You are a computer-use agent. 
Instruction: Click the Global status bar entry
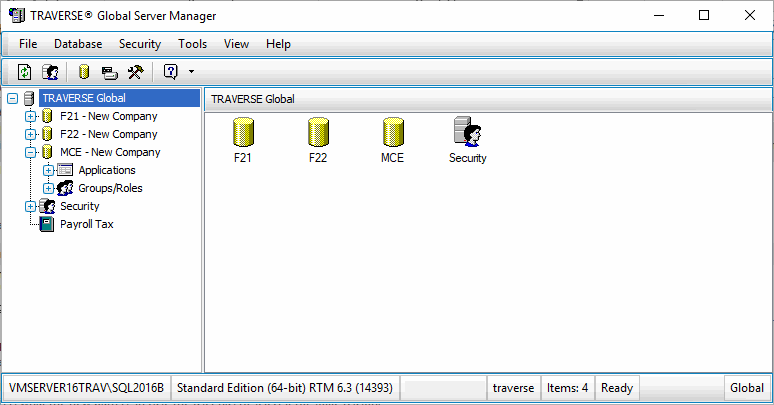click(x=747, y=388)
